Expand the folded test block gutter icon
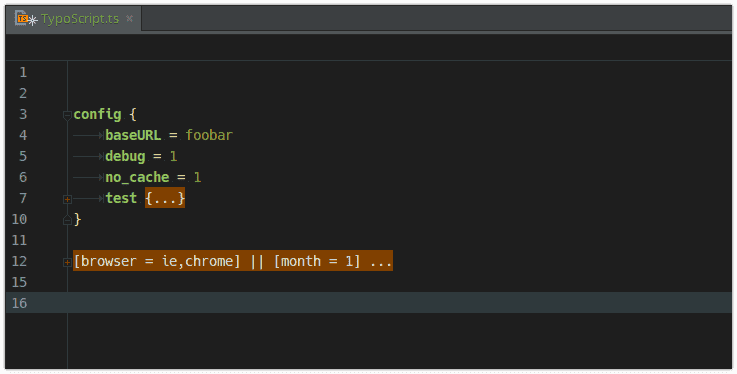737x374 pixels. pyautogui.click(x=67, y=199)
